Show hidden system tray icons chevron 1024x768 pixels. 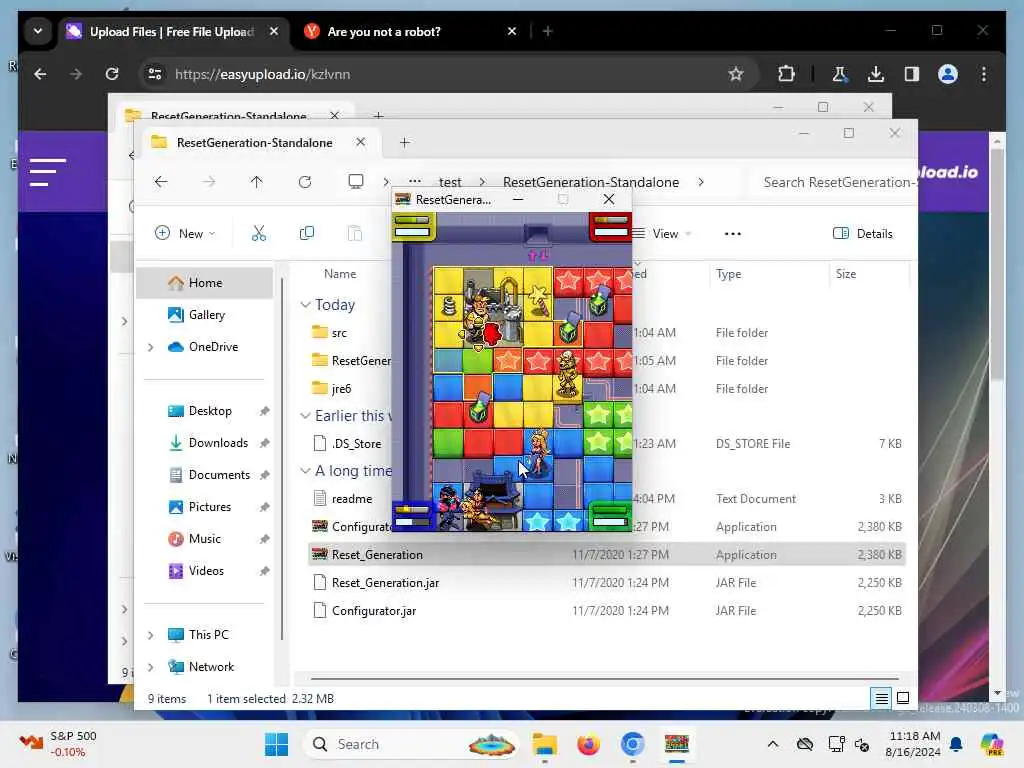773,744
